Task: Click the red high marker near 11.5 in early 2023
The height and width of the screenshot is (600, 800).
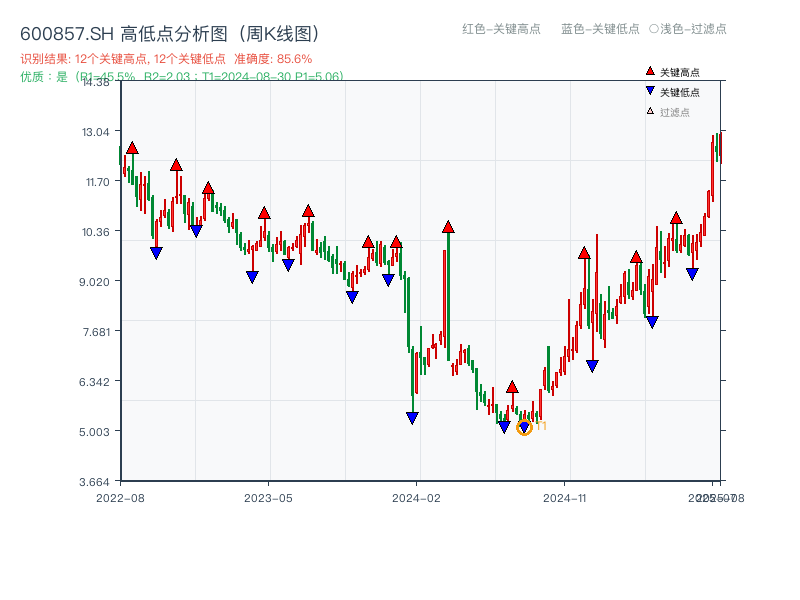Action: click(208, 188)
